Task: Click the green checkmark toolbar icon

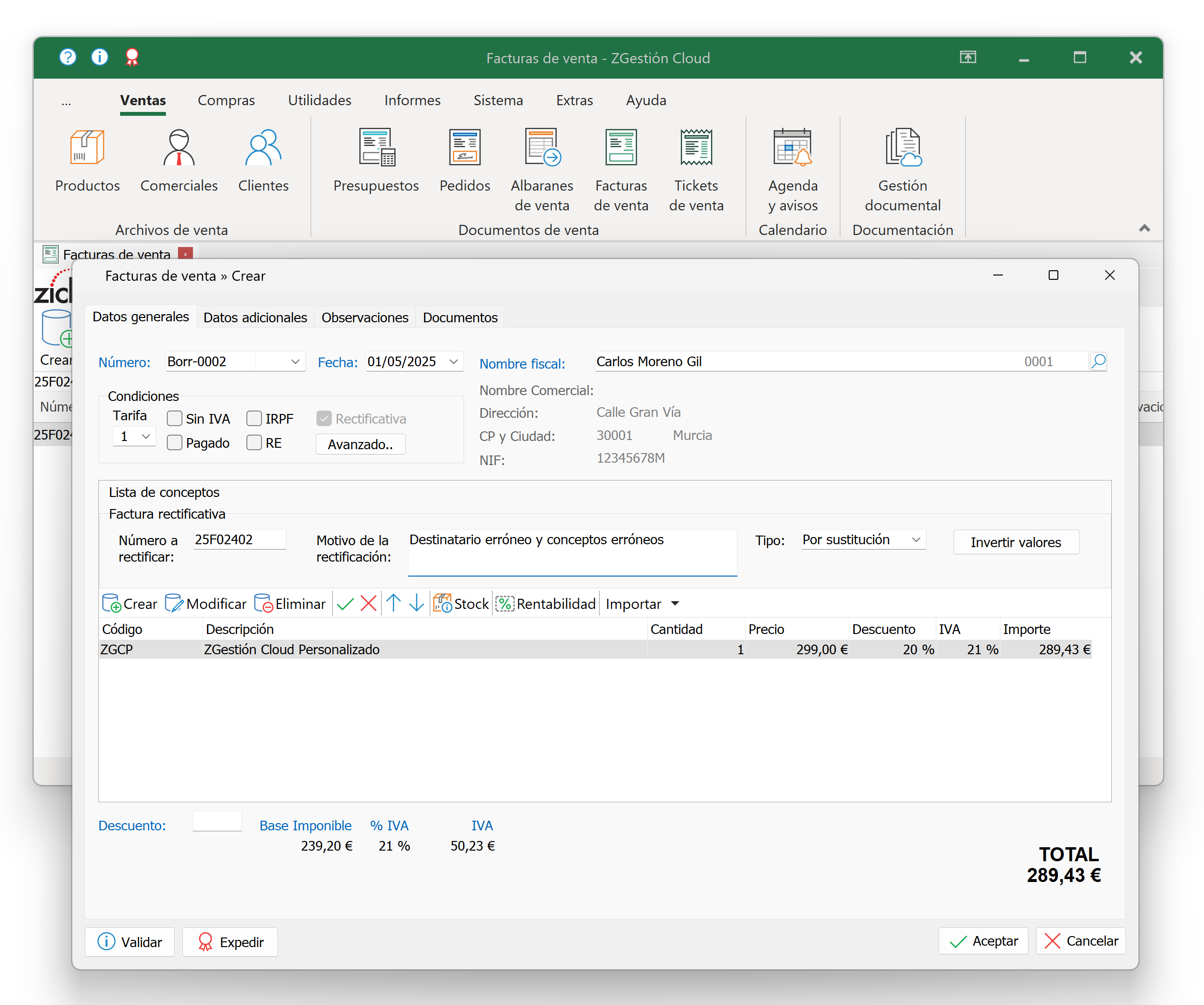Action: point(345,604)
